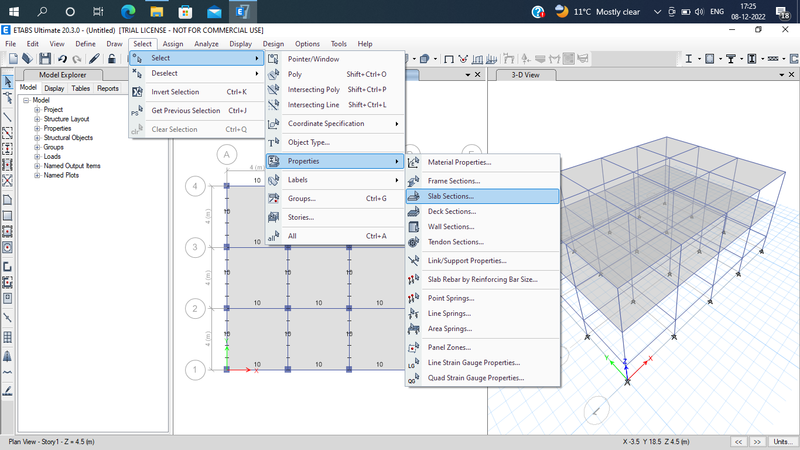This screenshot has width=800, height=450.
Task: Click the Groups selection icon
Action: (273, 198)
